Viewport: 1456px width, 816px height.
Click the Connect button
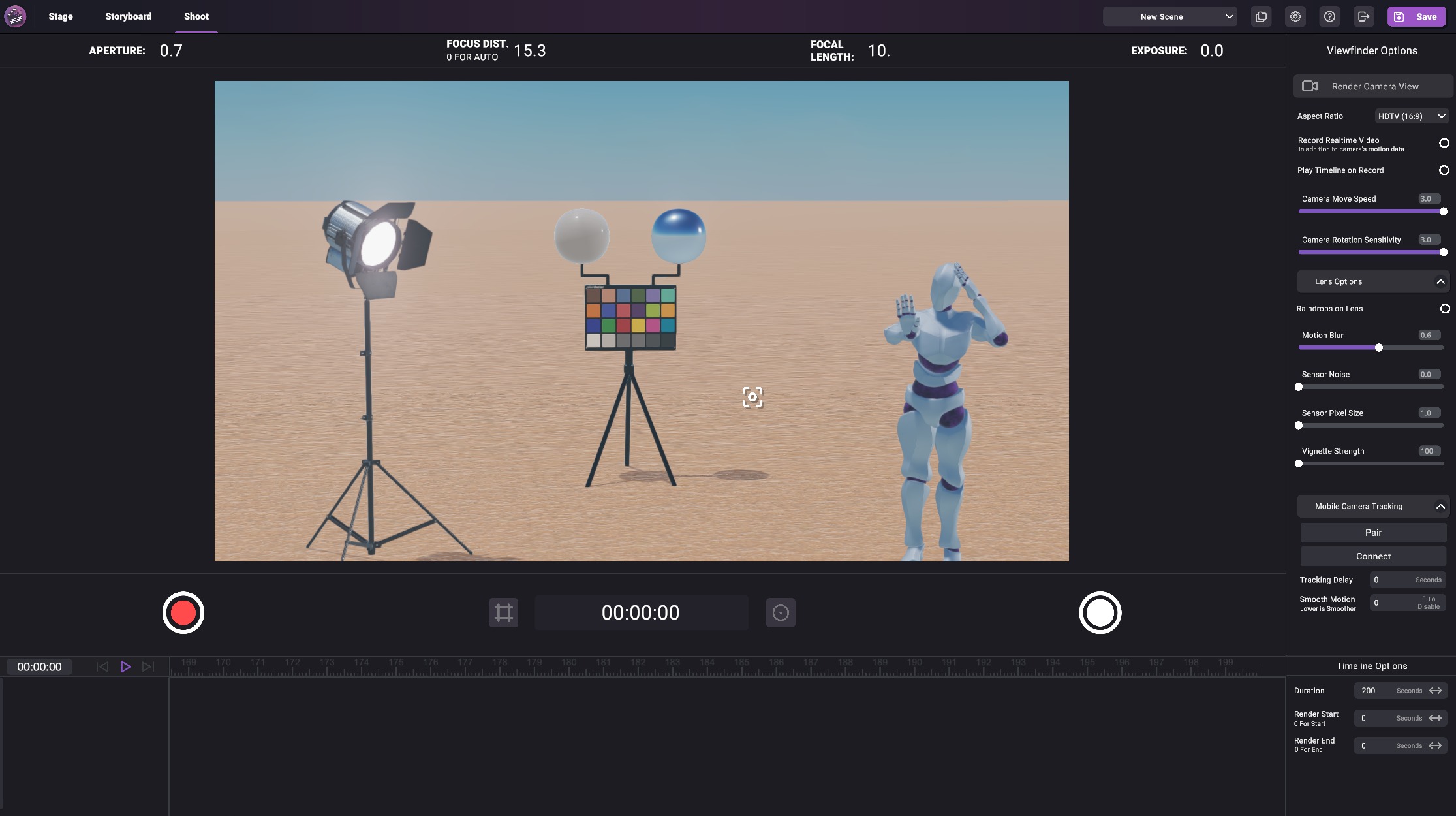pos(1373,556)
